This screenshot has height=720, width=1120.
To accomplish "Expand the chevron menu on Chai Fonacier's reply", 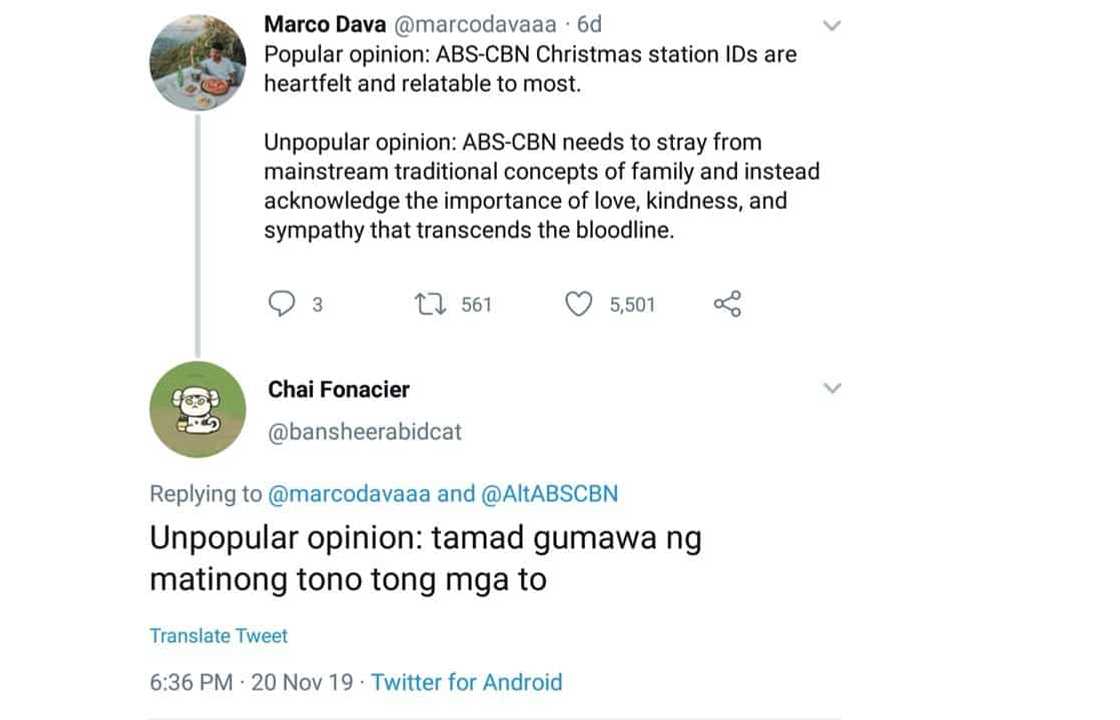I will pyautogui.click(x=831, y=388).
